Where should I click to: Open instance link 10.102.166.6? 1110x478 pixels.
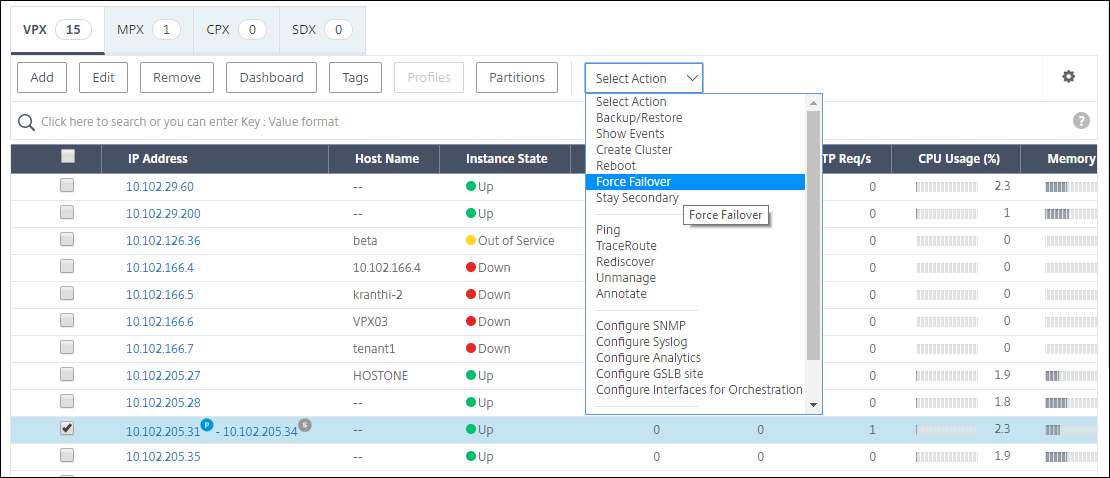tap(160, 321)
